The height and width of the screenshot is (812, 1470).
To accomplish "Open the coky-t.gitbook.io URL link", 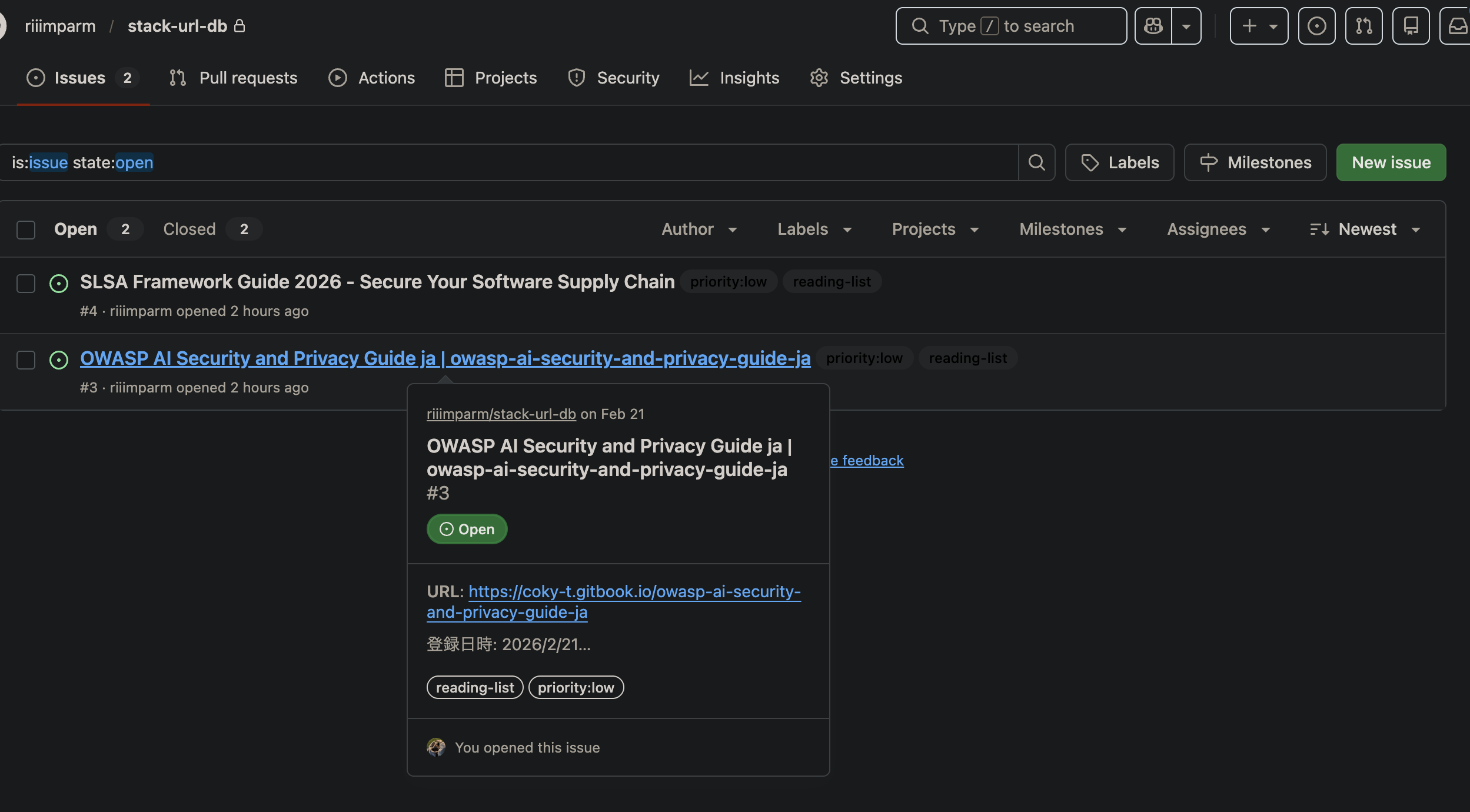I will pos(634,592).
